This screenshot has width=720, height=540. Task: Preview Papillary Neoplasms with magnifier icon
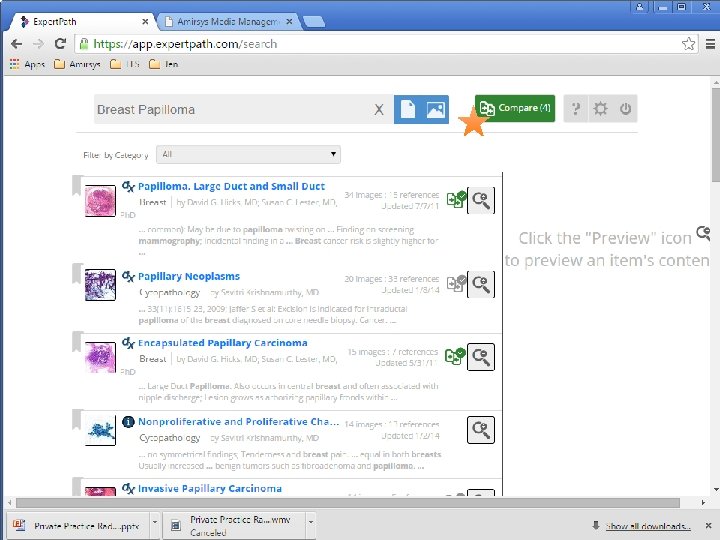(x=481, y=284)
